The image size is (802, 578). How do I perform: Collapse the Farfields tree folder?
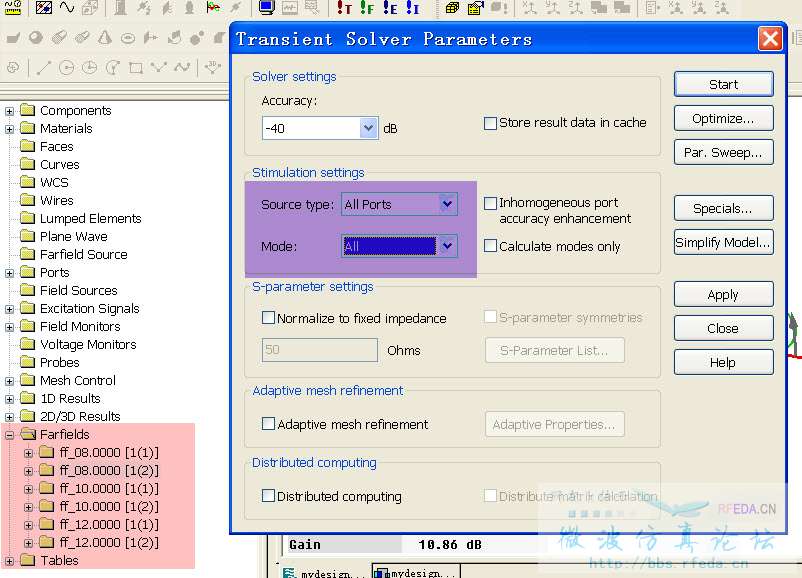point(10,435)
